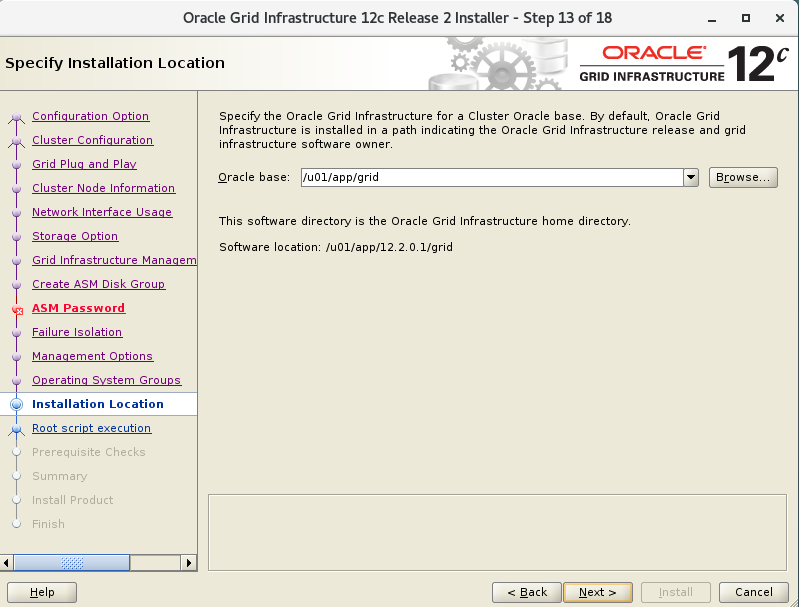Screen dimensions: 799x607
Task: Jump to Cluster Node Information step
Action: [x=103, y=188]
